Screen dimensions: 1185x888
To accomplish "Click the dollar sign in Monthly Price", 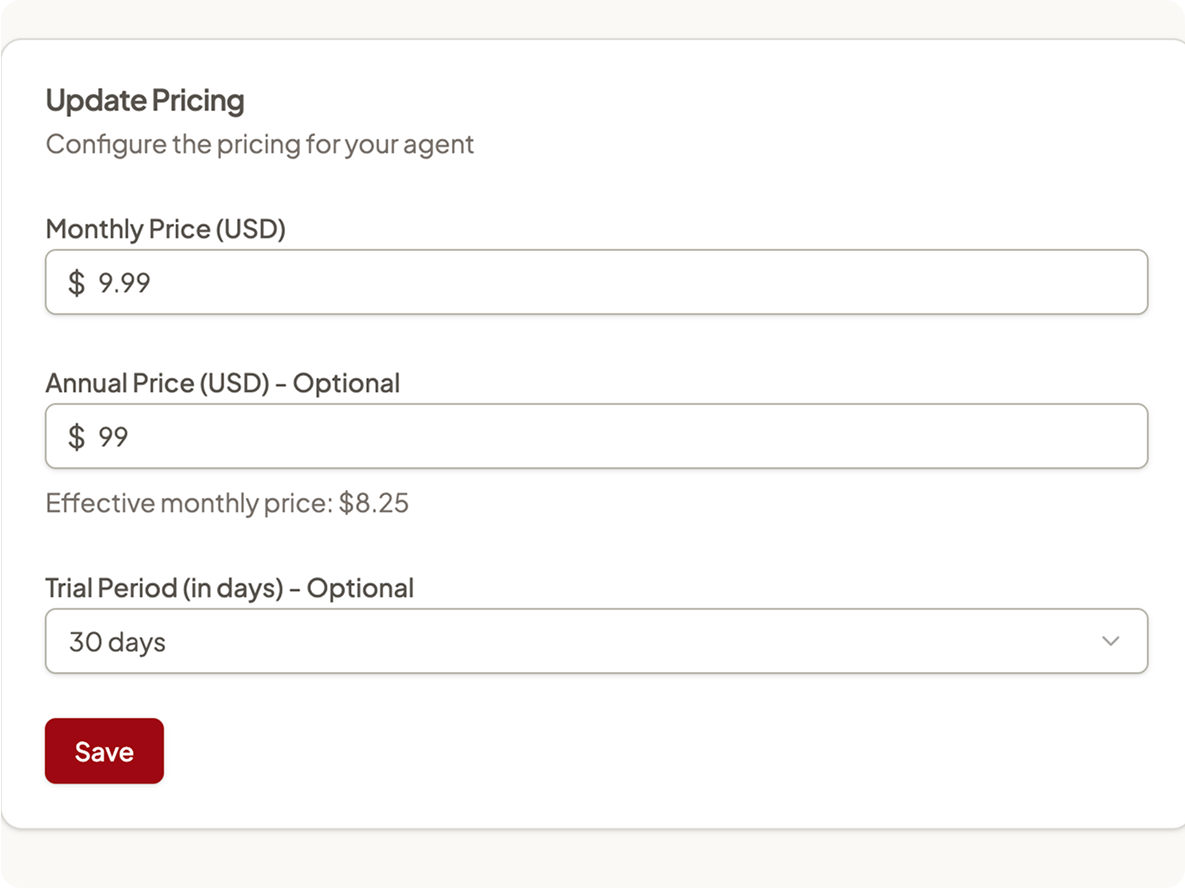I will [x=76, y=283].
